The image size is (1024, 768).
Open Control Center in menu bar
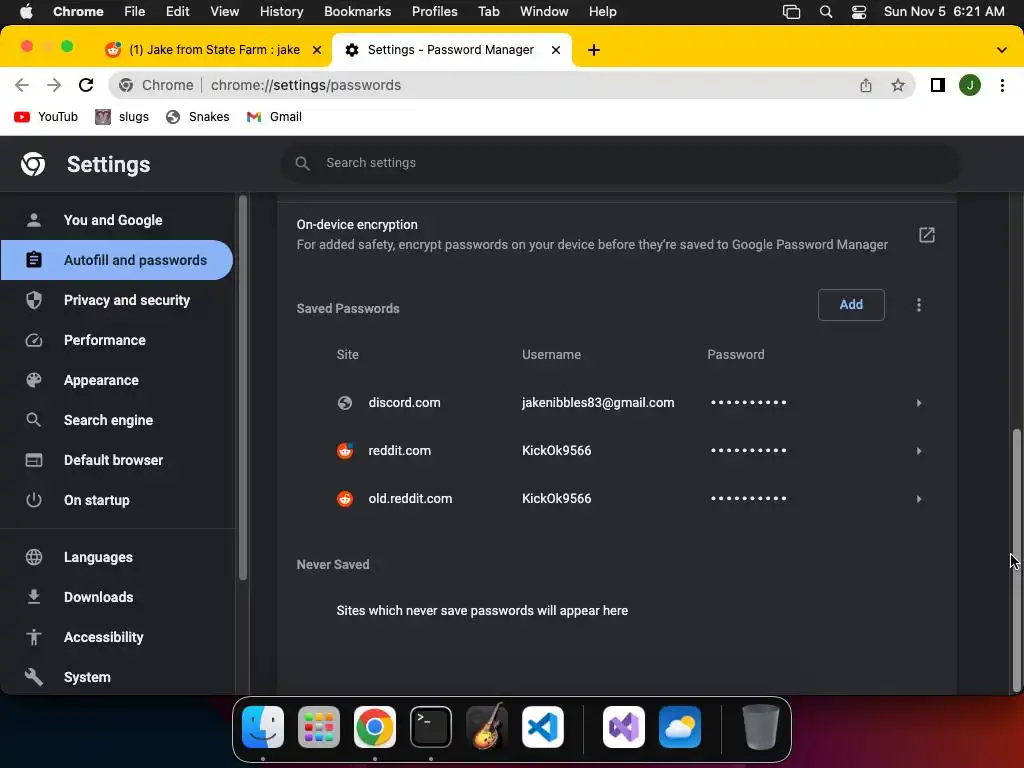click(859, 11)
